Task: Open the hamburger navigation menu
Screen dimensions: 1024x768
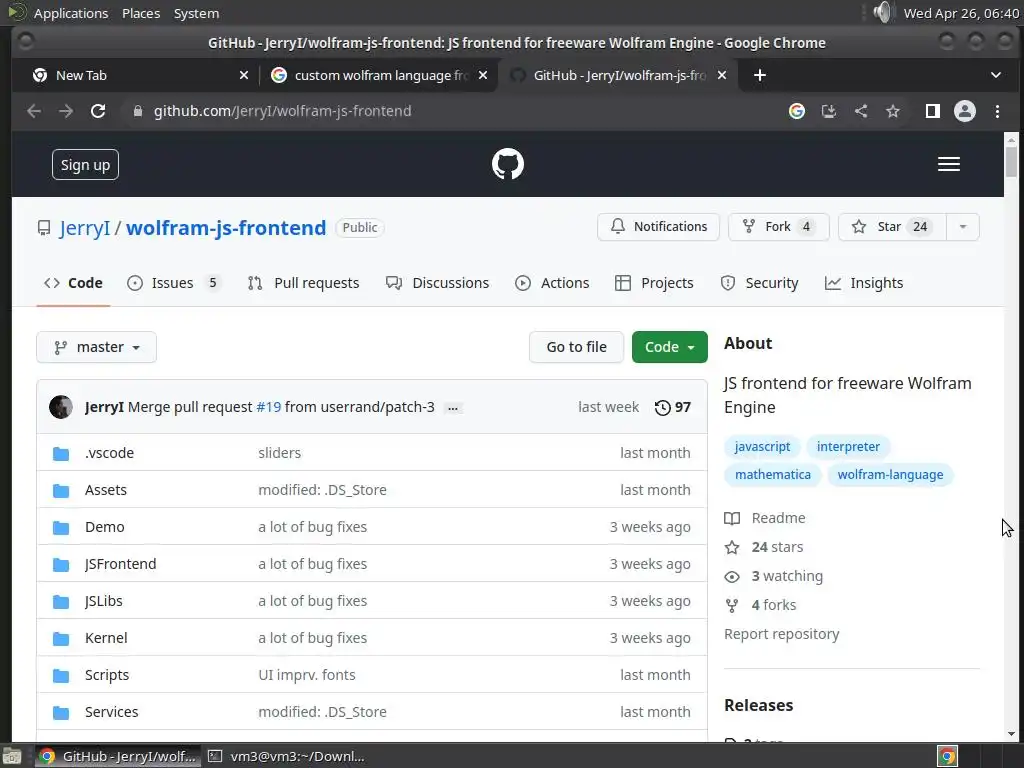Action: (x=948, y=164)
